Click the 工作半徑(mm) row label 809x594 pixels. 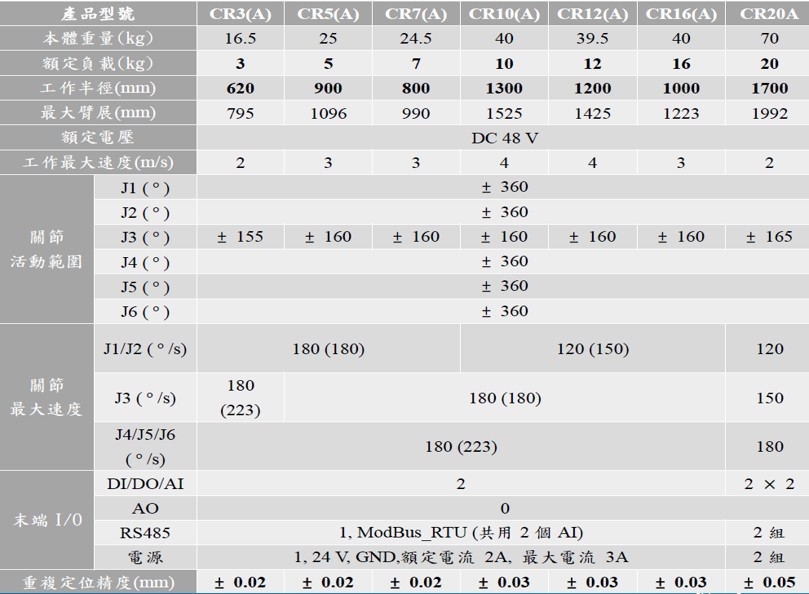point(98,88)
